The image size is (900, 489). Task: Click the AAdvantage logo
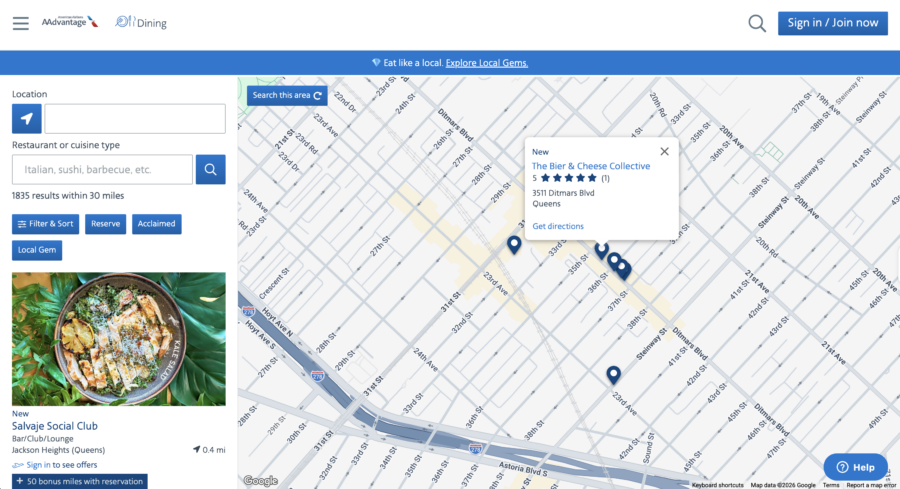69,22
